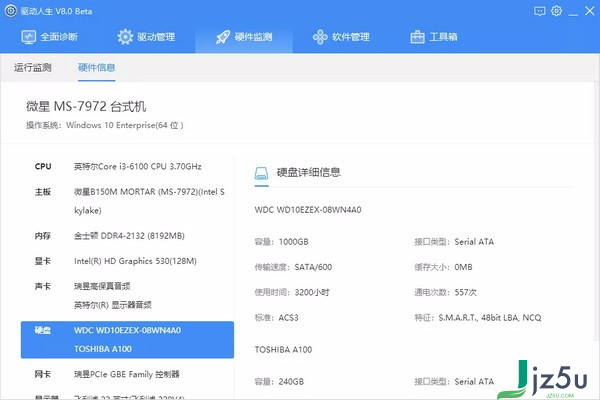Switch to 全面诊断 tab
The height and width of the screenshot is (400, 600).
coord(49,37)
